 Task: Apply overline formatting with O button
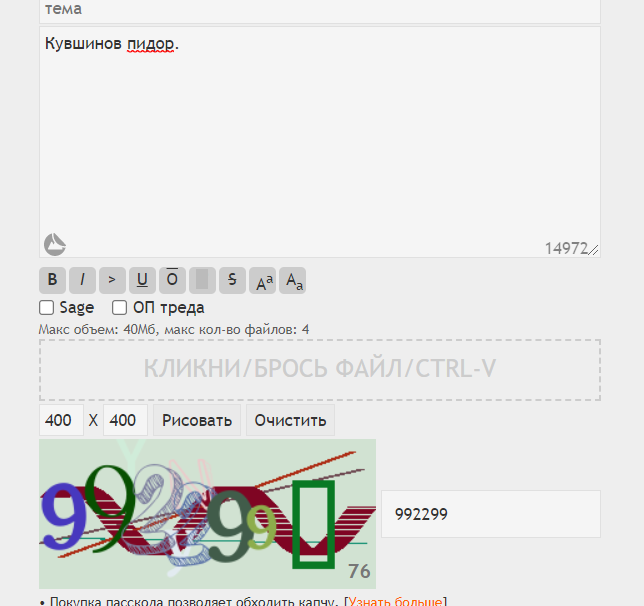(x=172, y=280)
